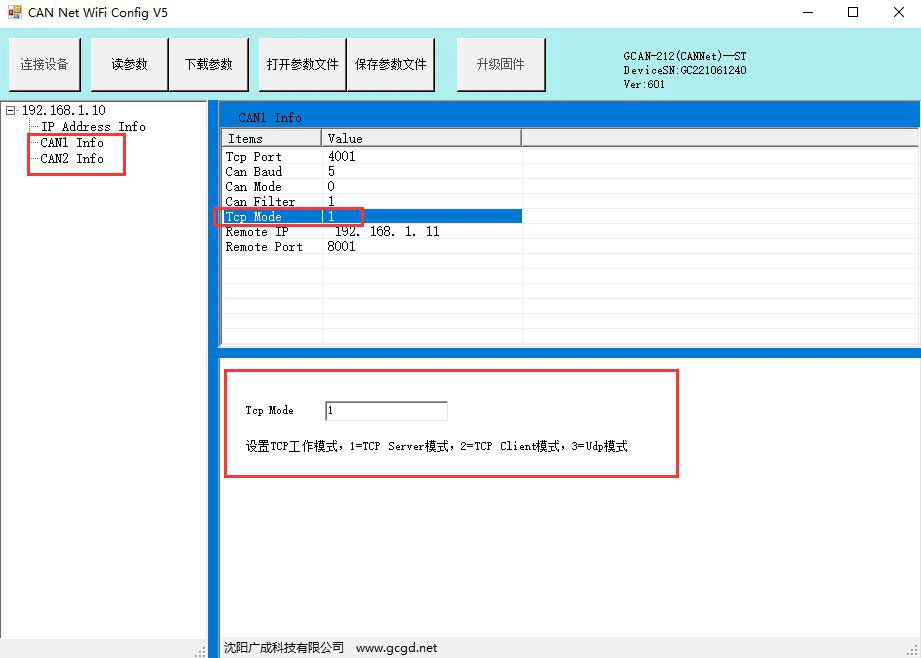Click the Tcp Mode input field
This screenshot has width=921, height=658.
tap(386, 411)
